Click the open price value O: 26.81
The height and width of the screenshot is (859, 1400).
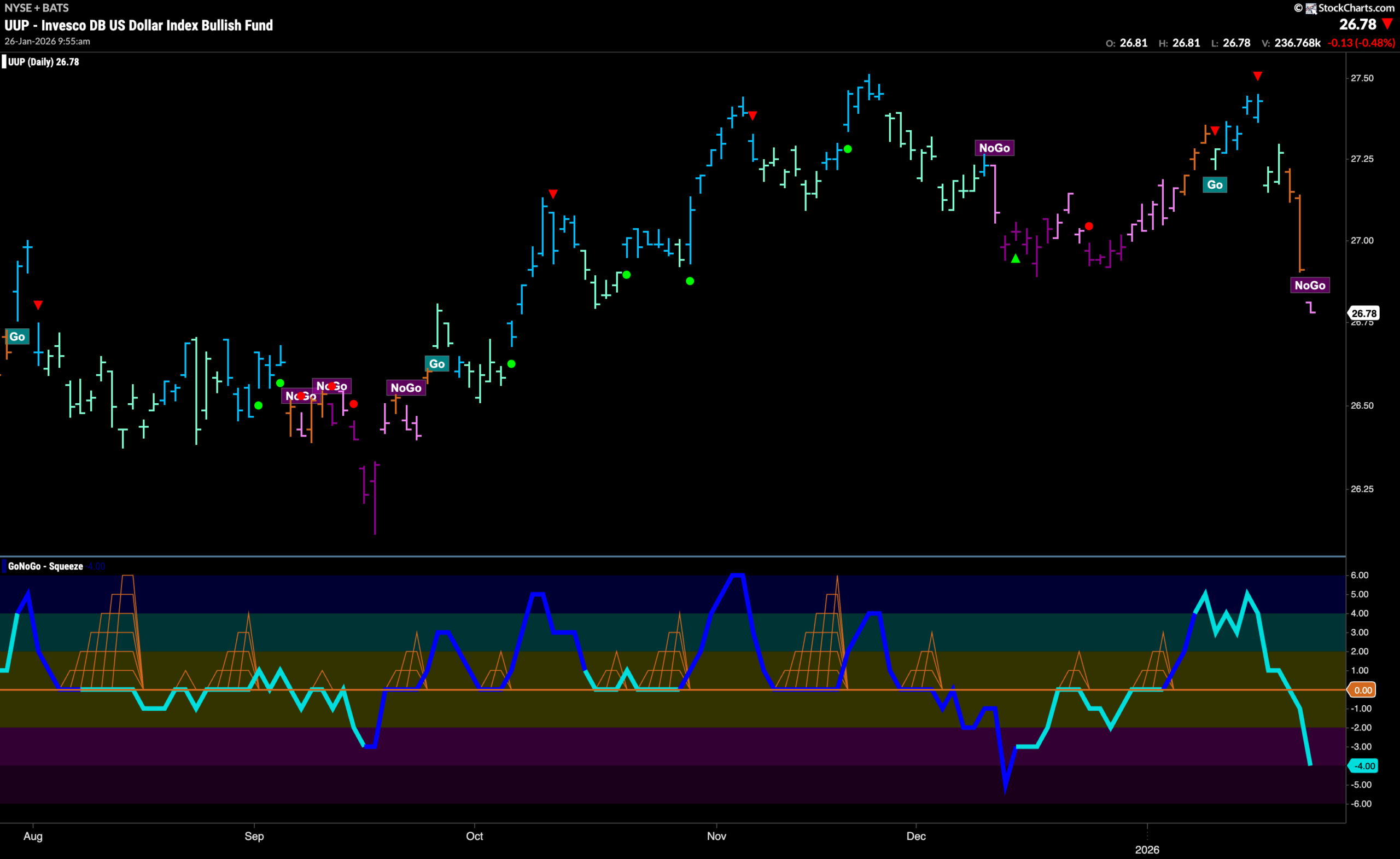[1127, 43]
